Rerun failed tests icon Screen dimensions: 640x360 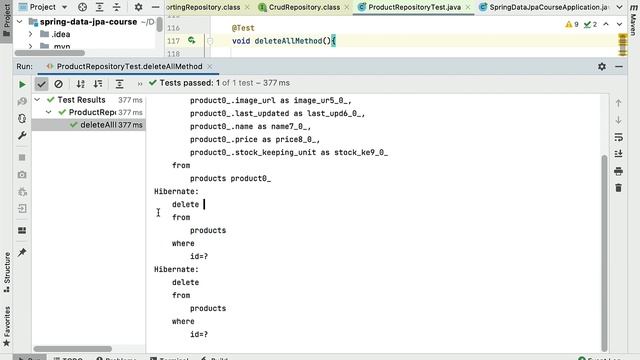pos(22,101)
